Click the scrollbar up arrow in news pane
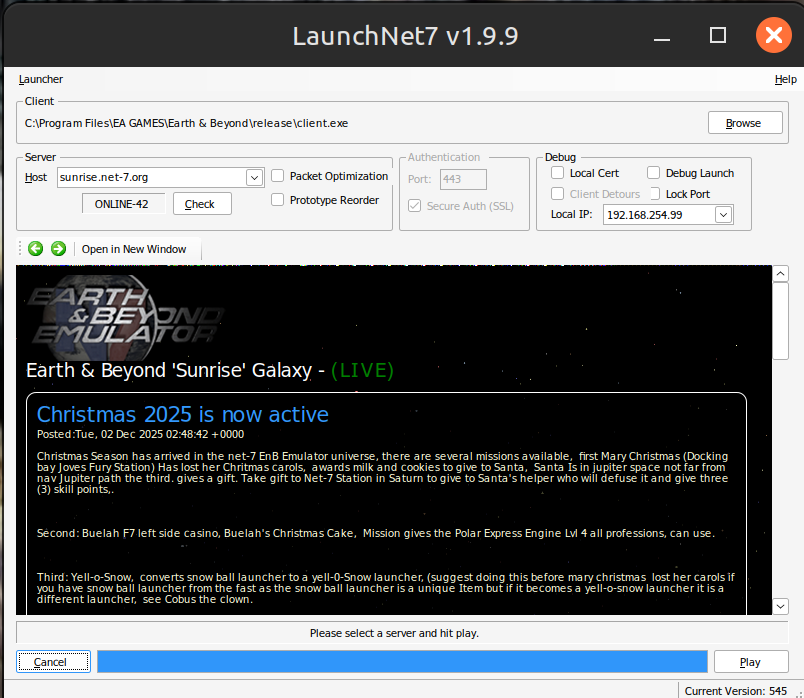804x698 pixels. tap(780, 274)
